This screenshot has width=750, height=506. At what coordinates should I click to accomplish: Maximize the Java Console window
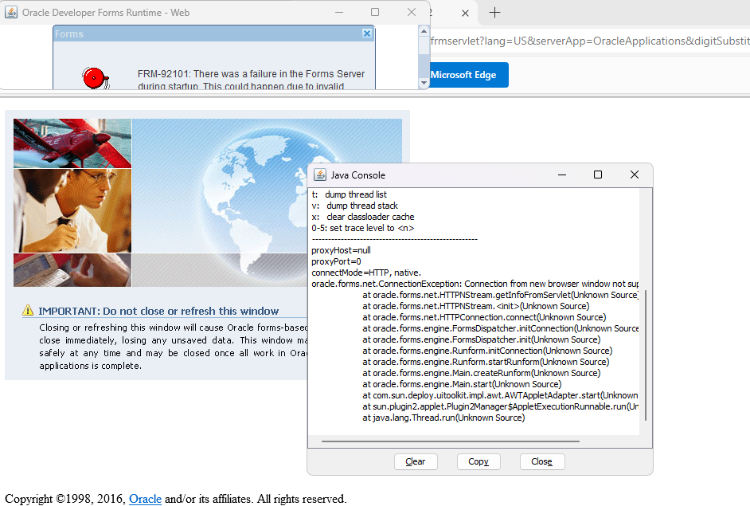[598, 175]
